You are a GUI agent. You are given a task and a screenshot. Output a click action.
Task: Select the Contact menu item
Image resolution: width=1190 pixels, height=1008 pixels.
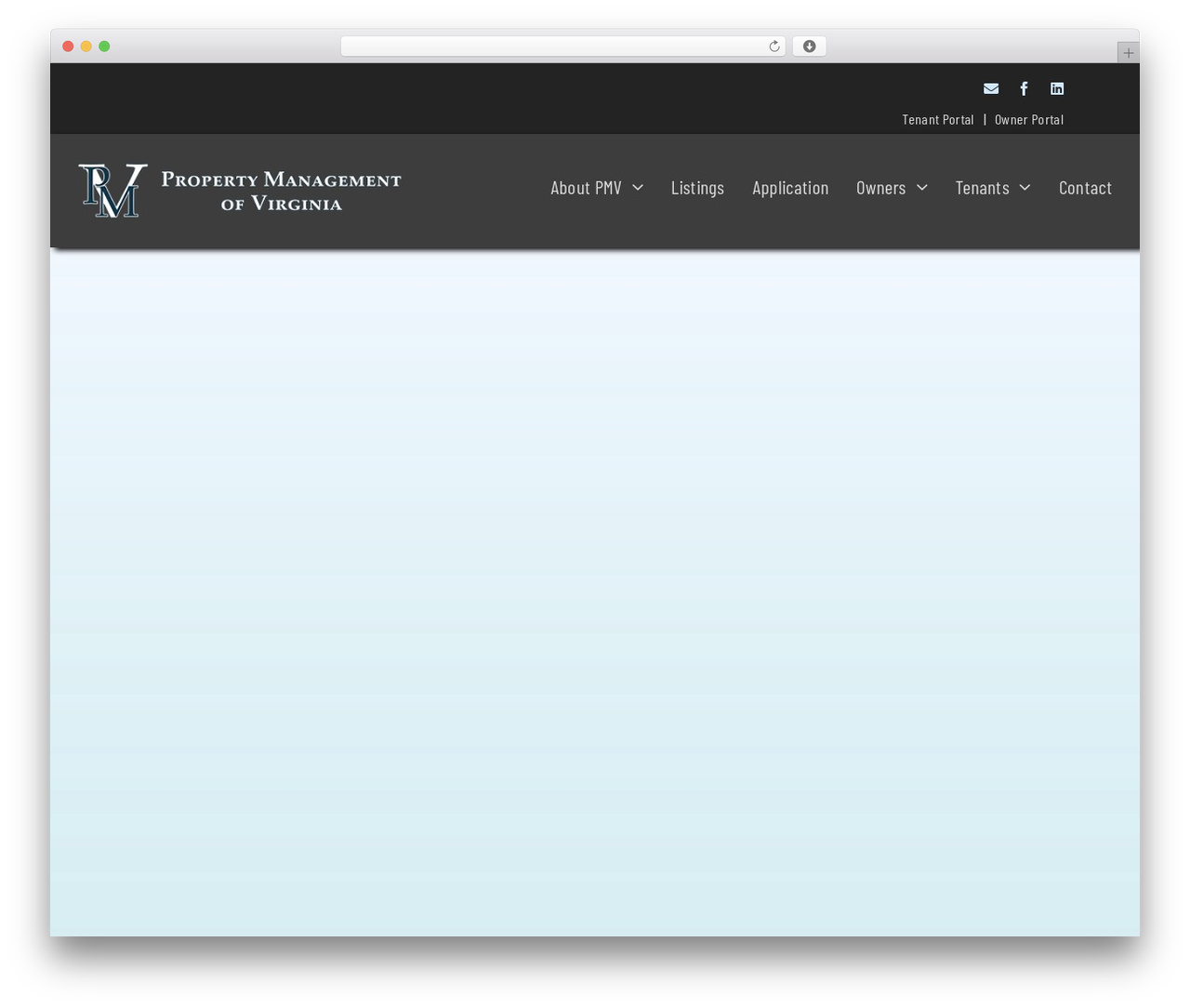tap(1085, 188)
